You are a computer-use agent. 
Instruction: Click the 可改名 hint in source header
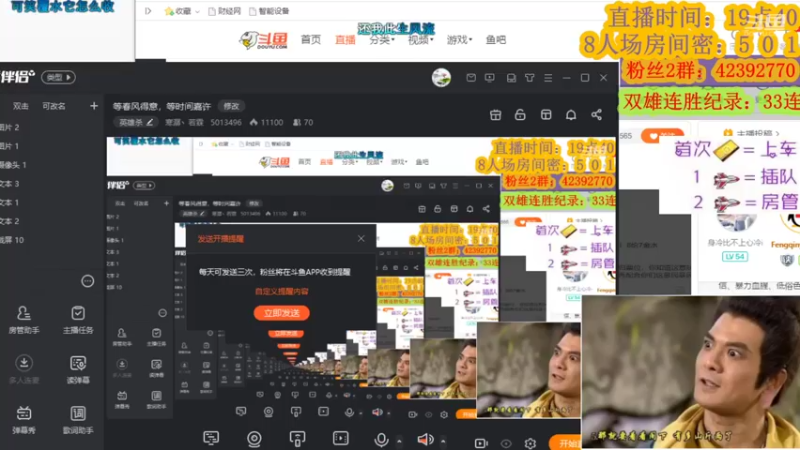pyautogui.click(x=54, y=106)
